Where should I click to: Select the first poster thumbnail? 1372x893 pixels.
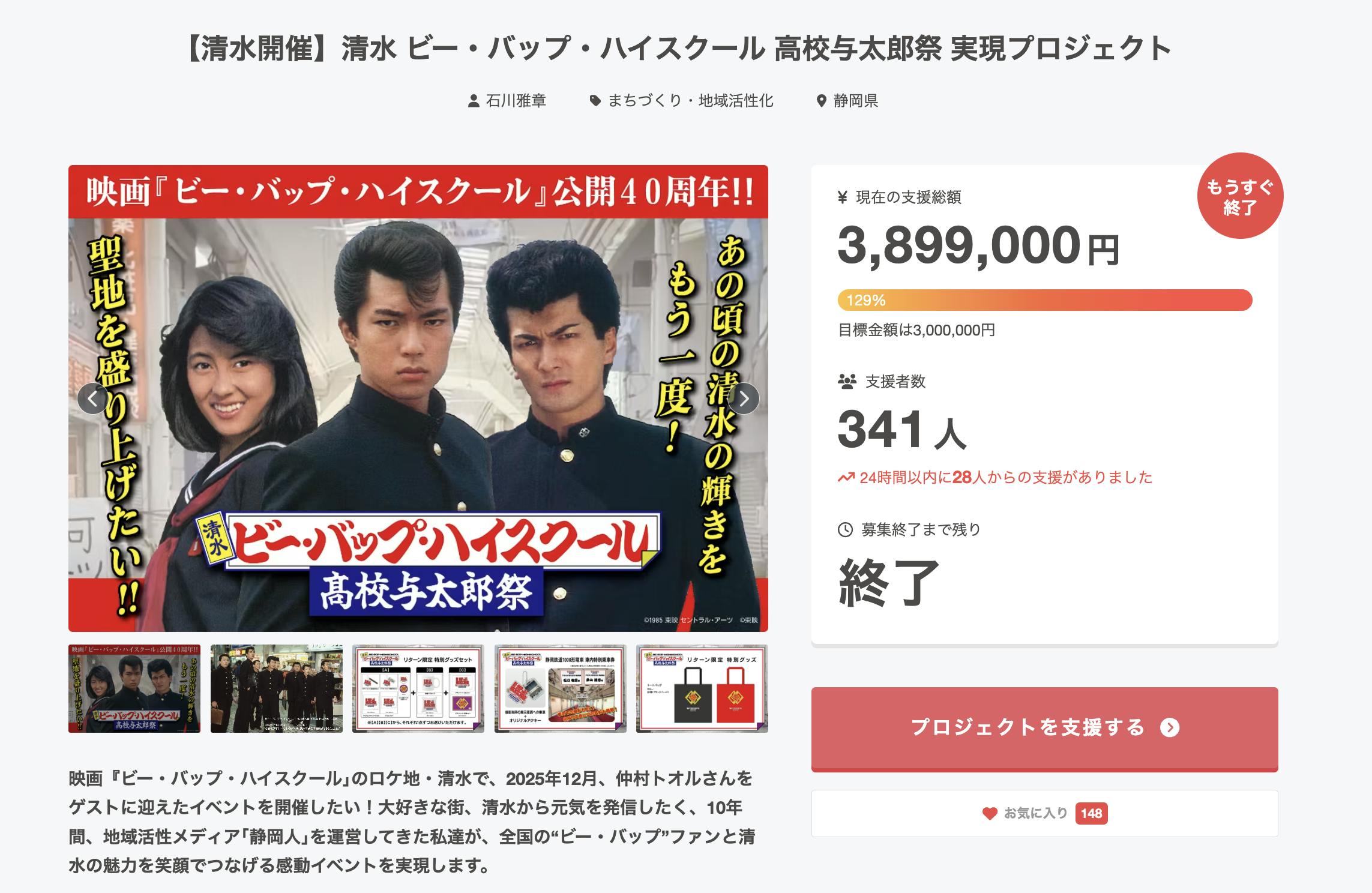[134, 688]
